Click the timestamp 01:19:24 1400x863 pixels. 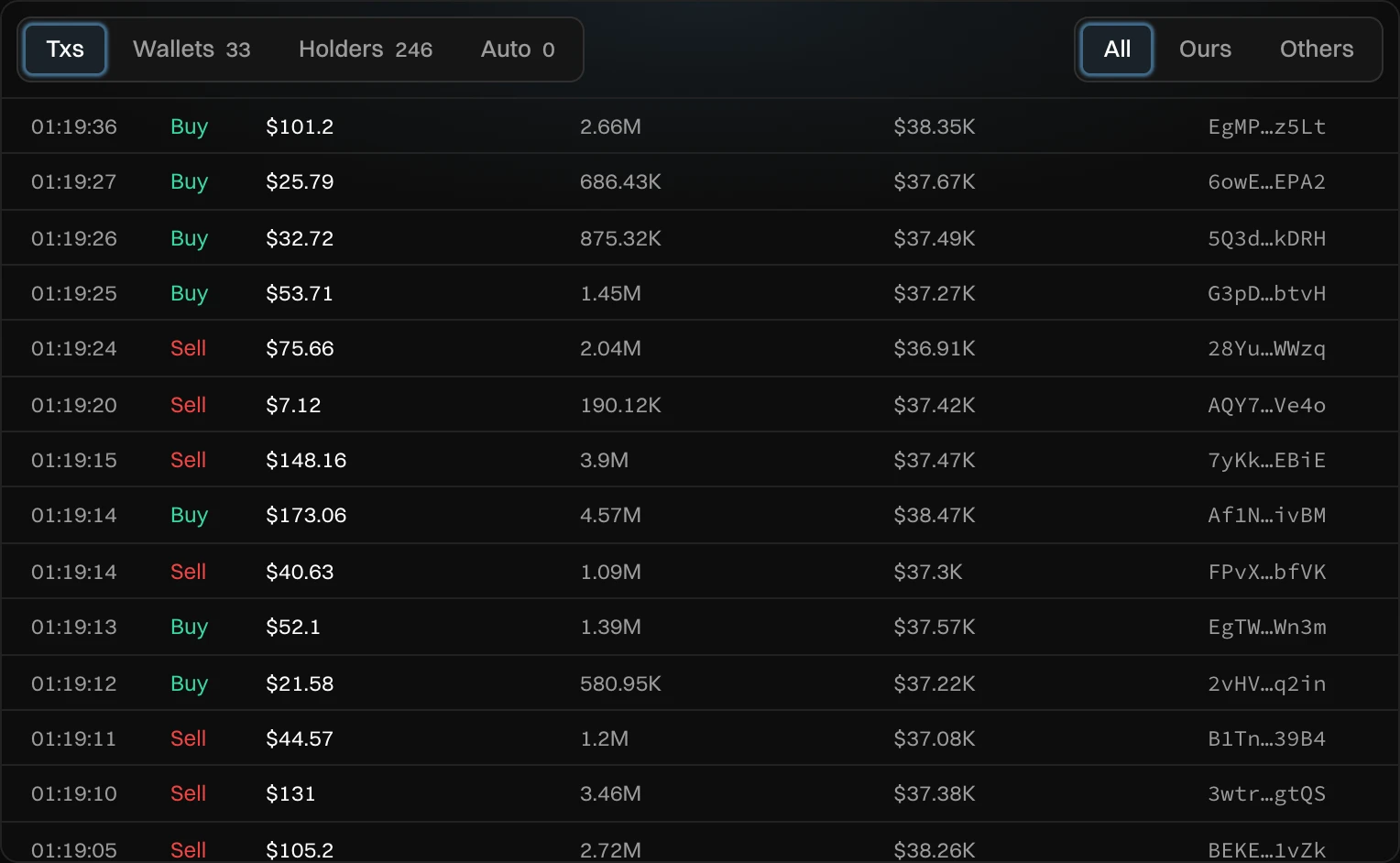coord(74,348)
